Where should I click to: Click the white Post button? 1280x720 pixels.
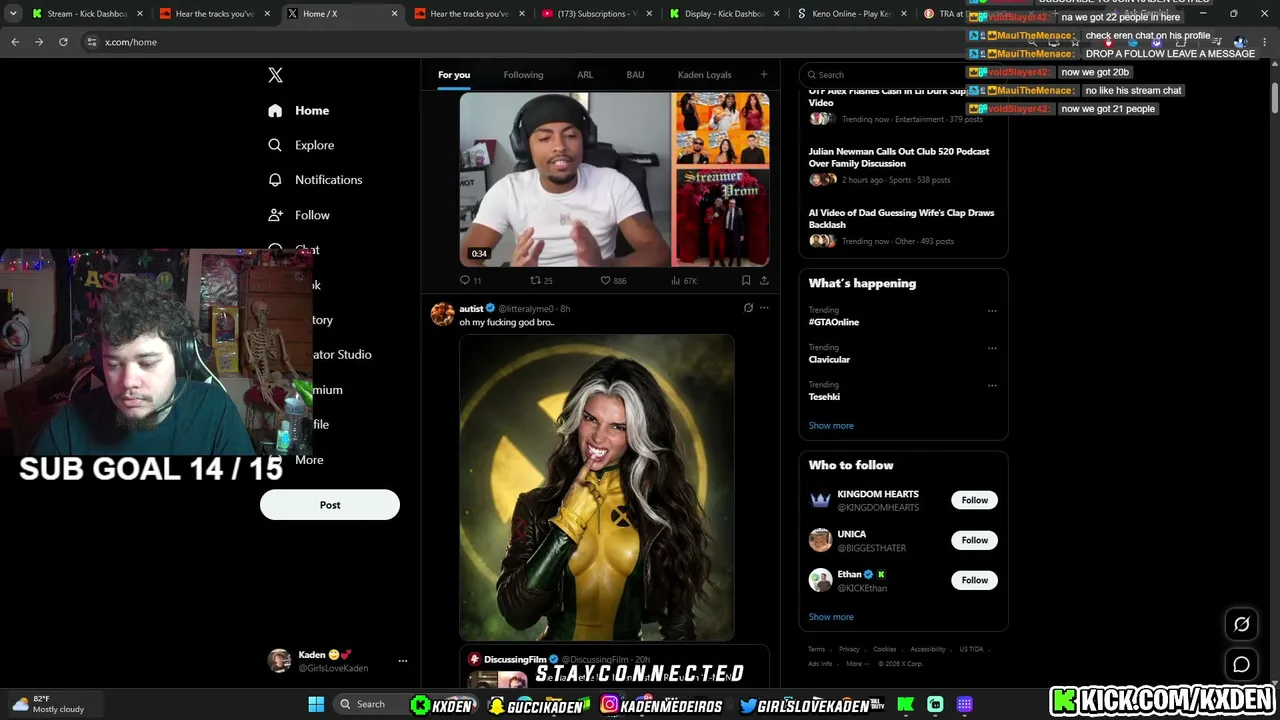pos(330,505)
